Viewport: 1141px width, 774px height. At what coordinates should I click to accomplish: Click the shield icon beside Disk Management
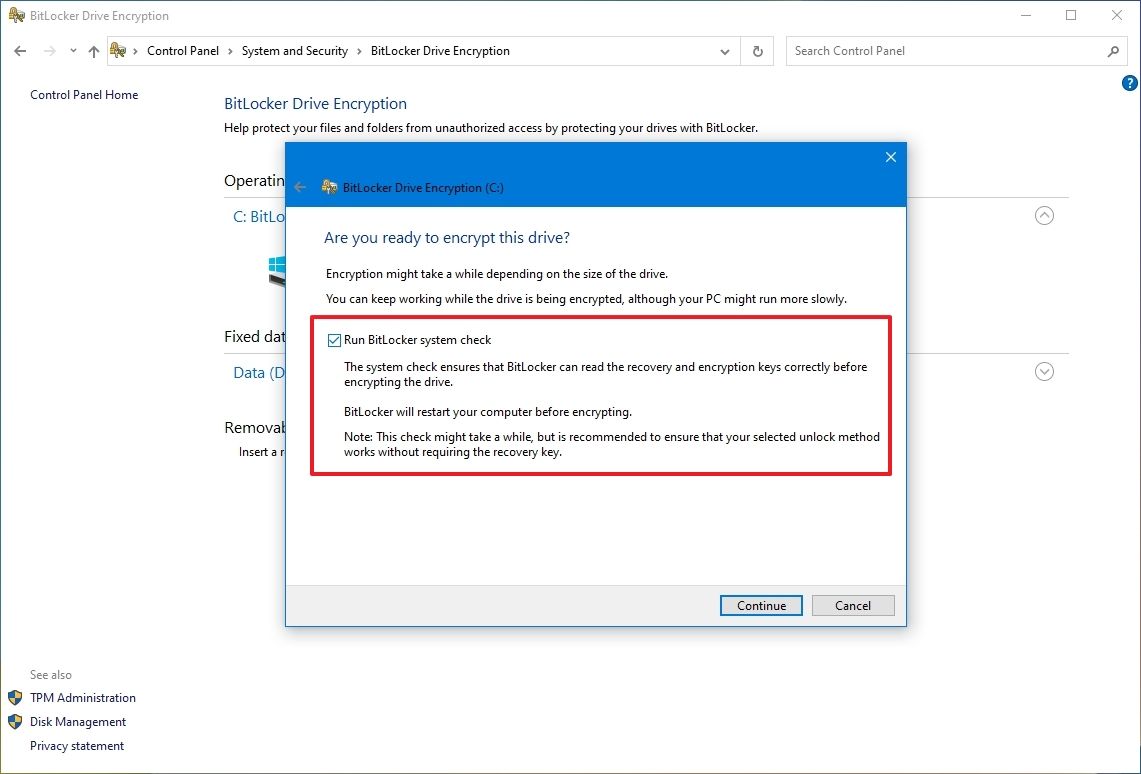[15, 721]
